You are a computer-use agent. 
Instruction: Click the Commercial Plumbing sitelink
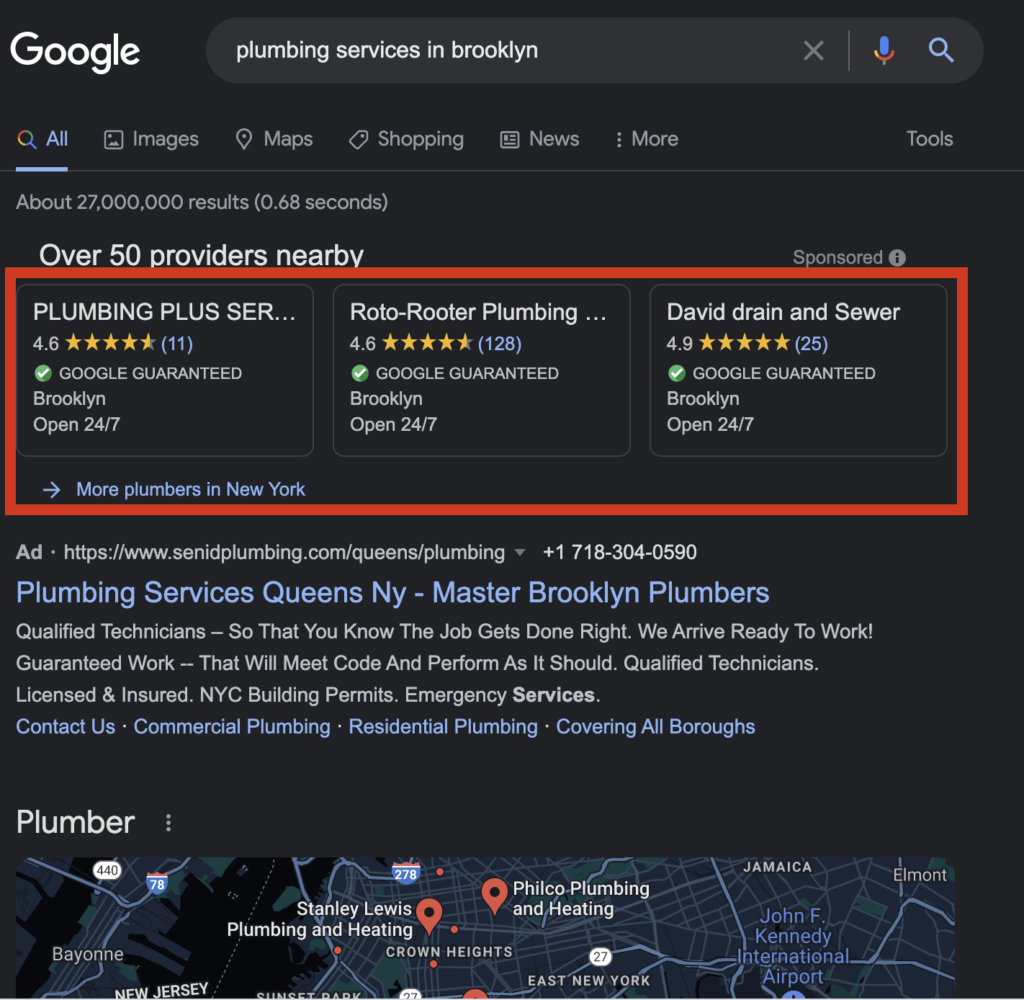(232, 726)
